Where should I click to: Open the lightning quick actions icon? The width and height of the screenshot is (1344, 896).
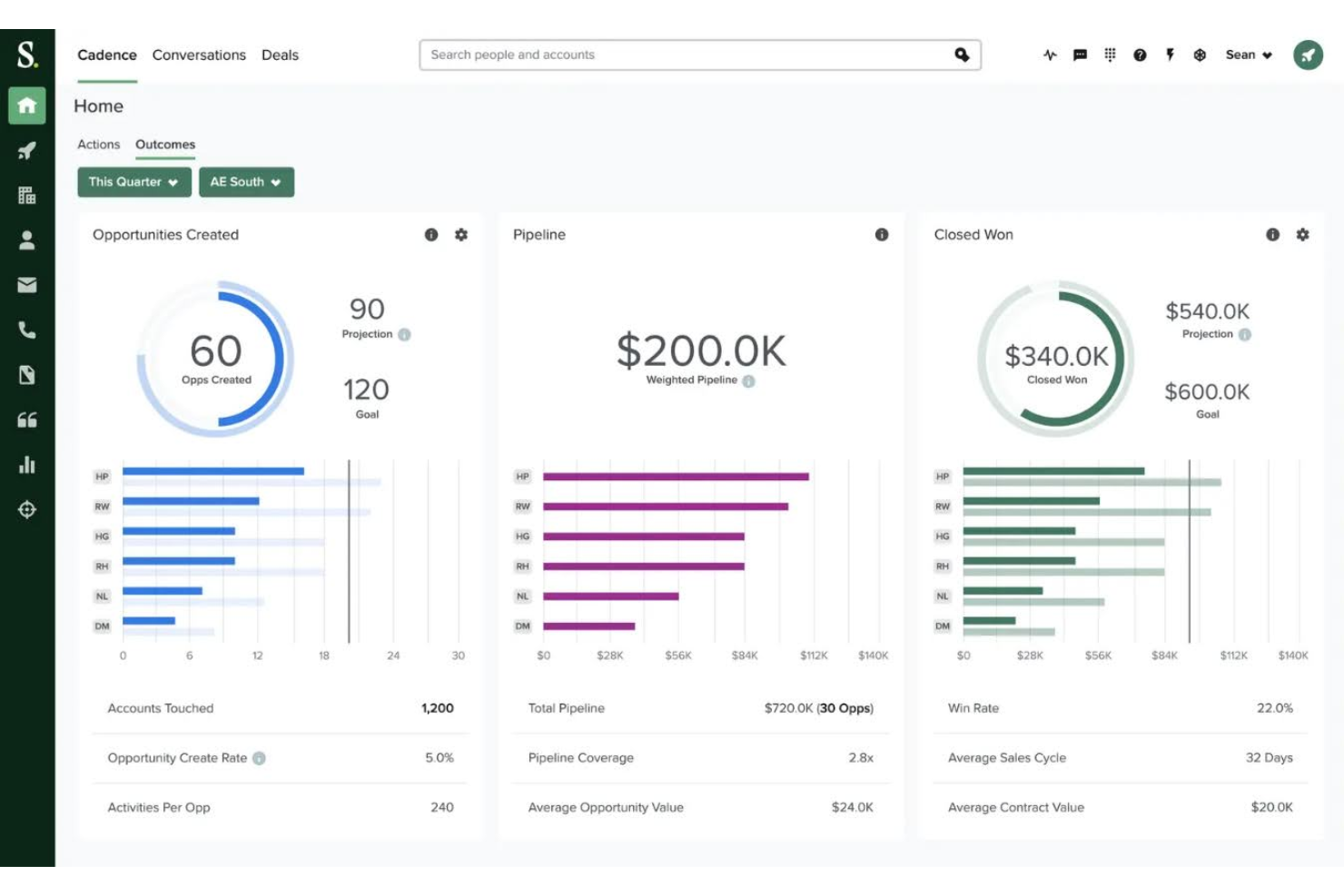click(x=1170, y=54)
